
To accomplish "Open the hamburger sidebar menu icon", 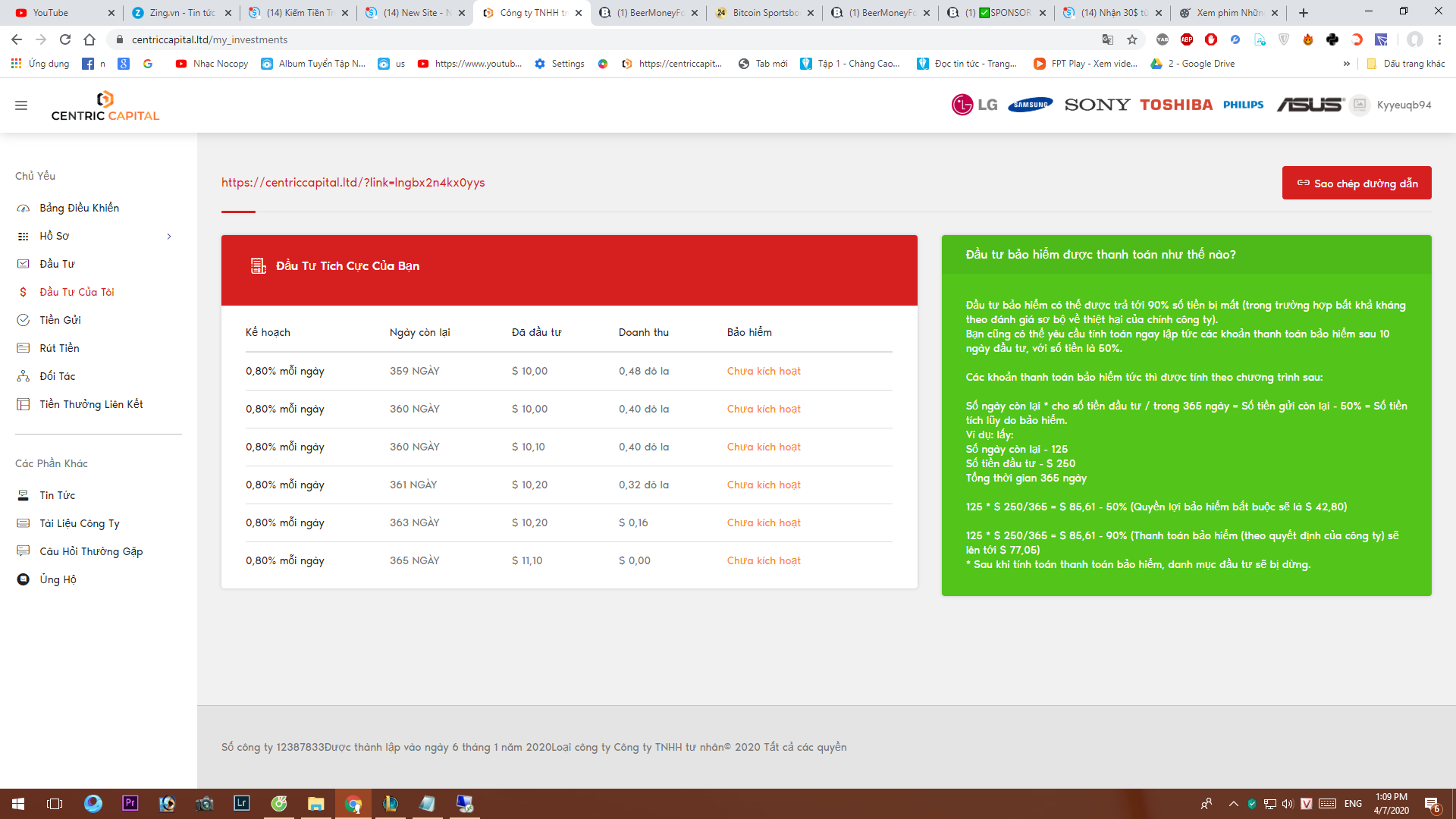I will 21,105.
